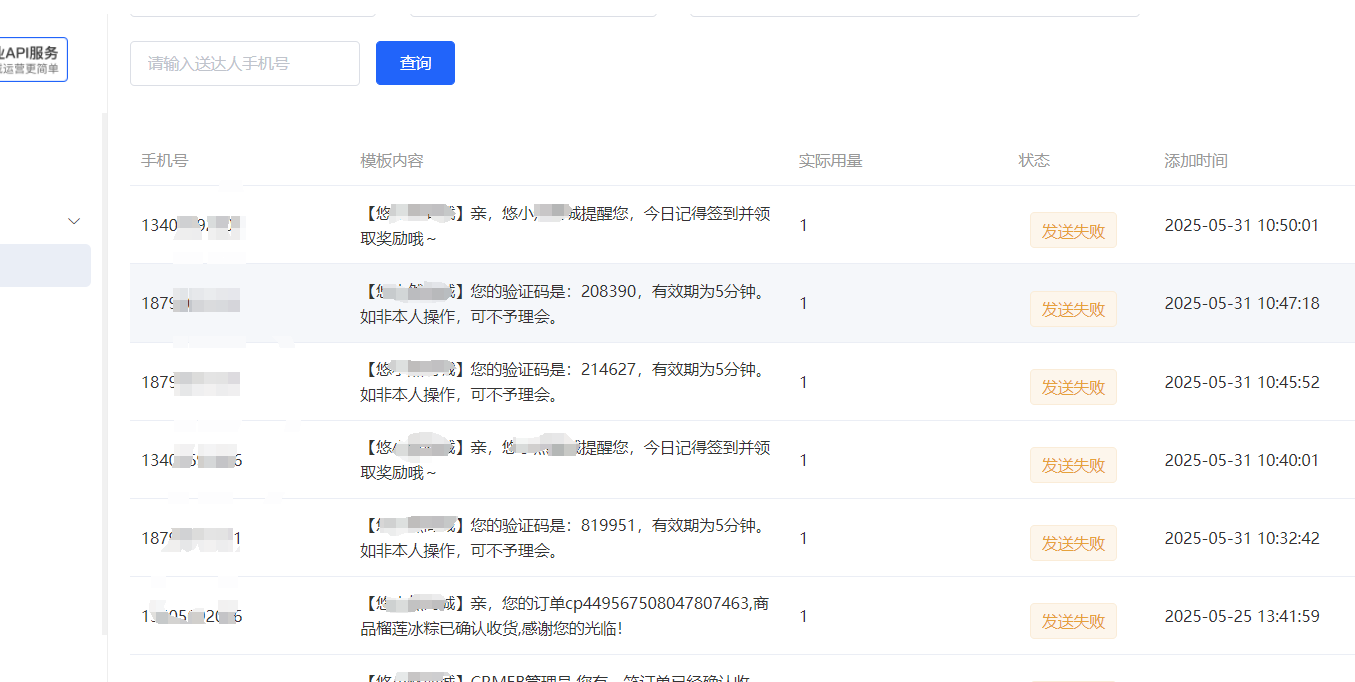Select timestamp 2025-05-31 10:32:42
This screenshot has height=682, width=1355.
tap(1242, 538)
